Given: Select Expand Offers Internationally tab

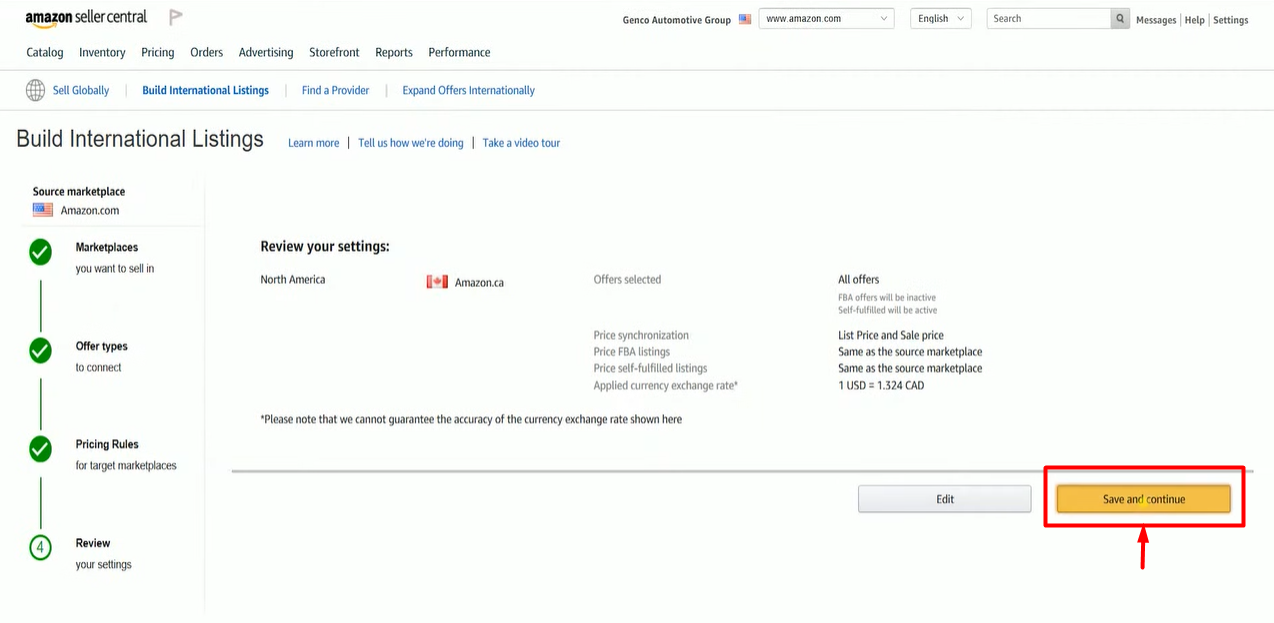Looking at the screenshot, I should coord(468,90).
